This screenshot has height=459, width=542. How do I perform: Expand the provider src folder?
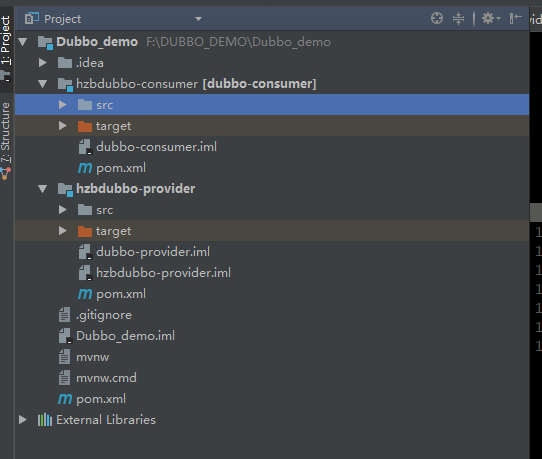(x=63, y=209)
